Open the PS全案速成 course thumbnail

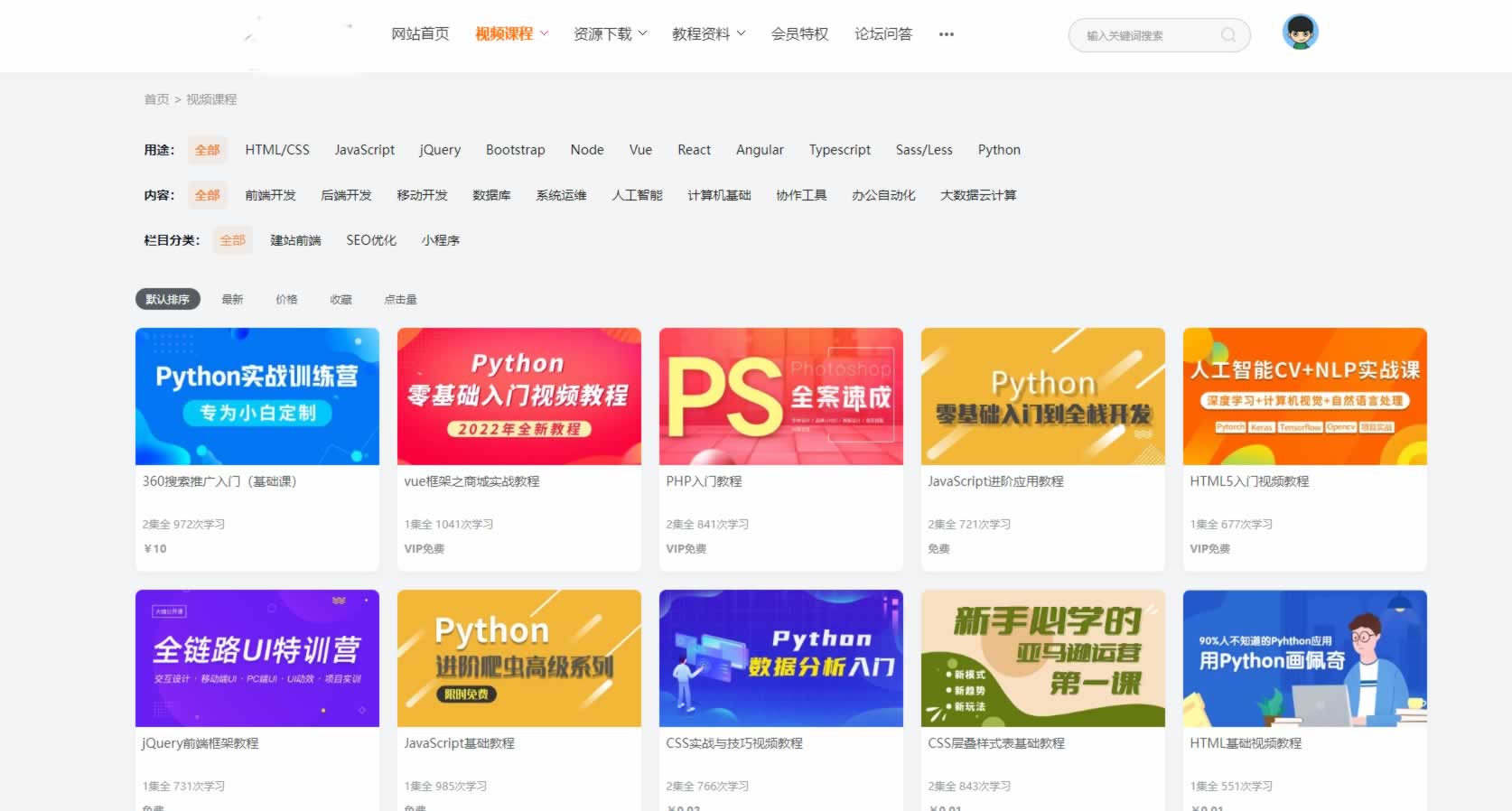780,396
